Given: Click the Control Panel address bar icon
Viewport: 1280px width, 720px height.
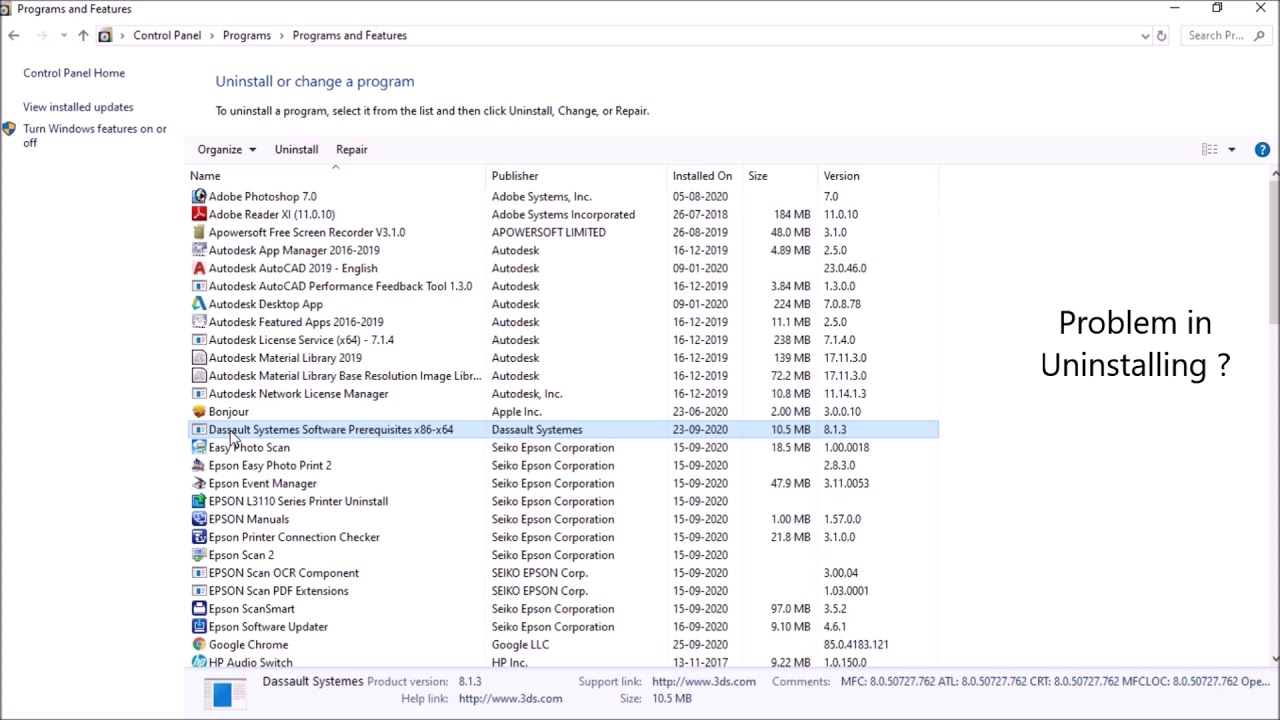Looking at the screenshot, I should point(105,36).
